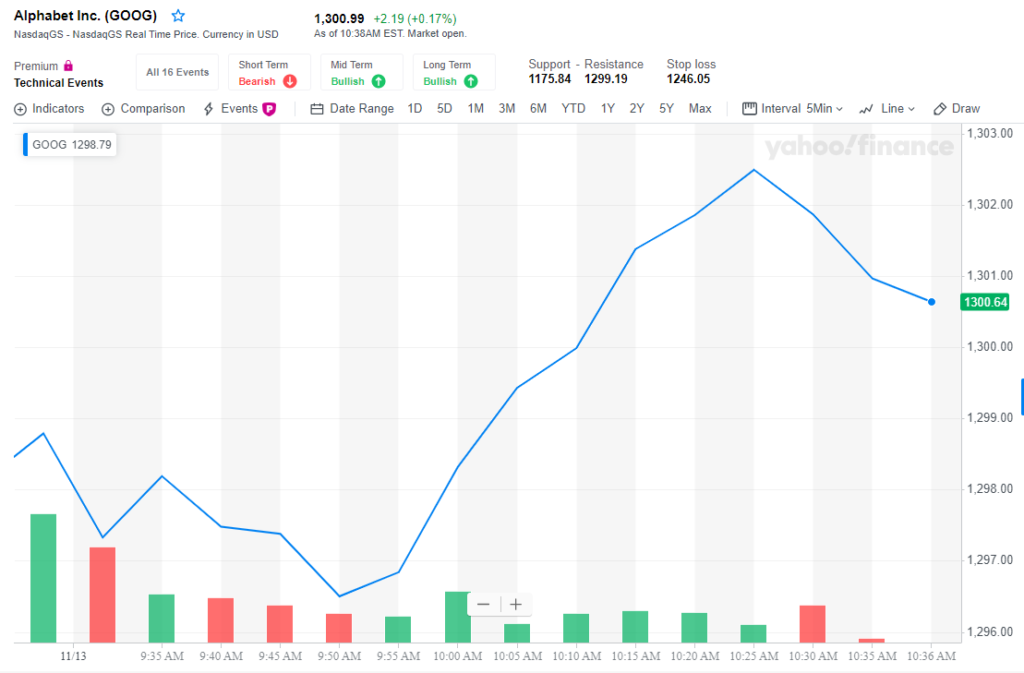The height and width of the screenshot is (673, 1024).
Task: Click the Events label in toolbar
Action: pyautogui.click(x=239, y=109)
